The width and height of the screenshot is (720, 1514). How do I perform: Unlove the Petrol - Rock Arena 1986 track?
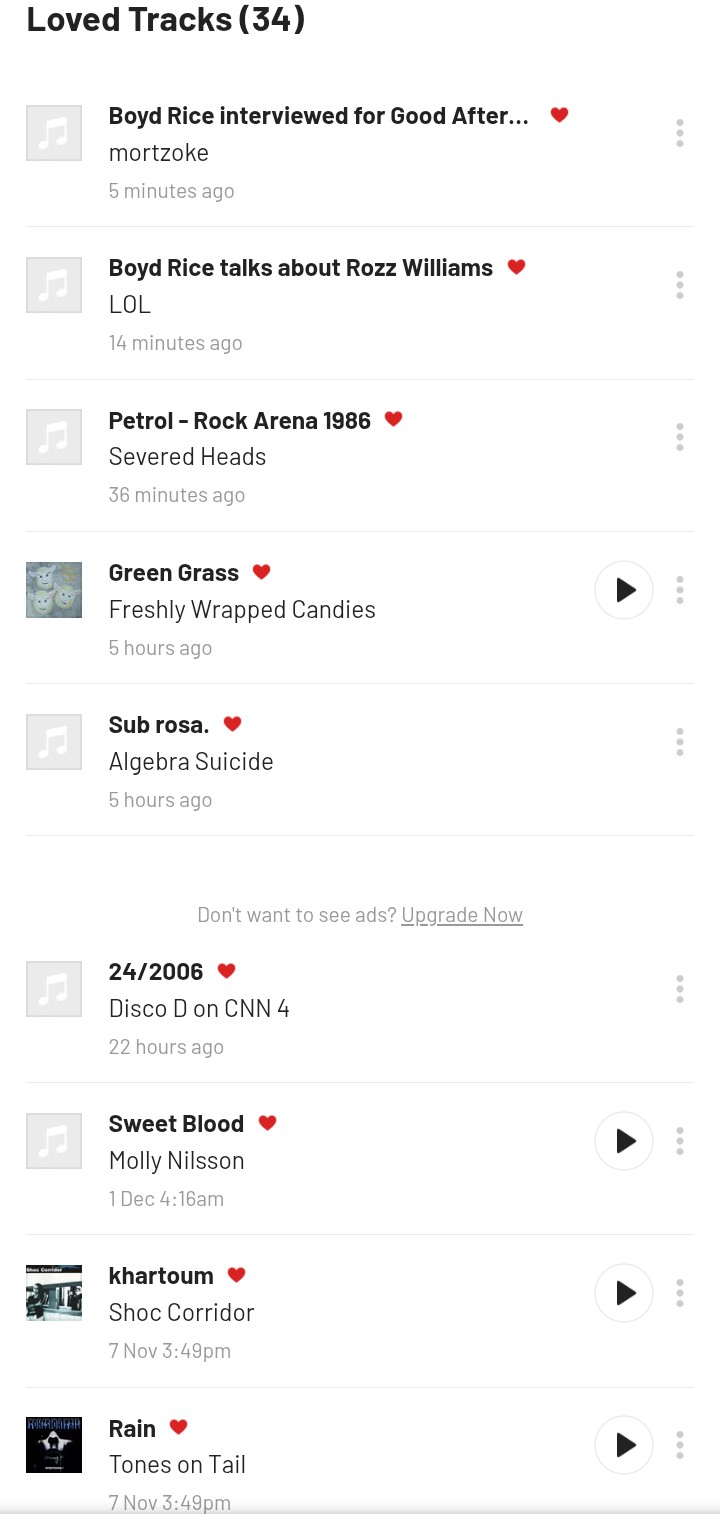coord(394,420)
